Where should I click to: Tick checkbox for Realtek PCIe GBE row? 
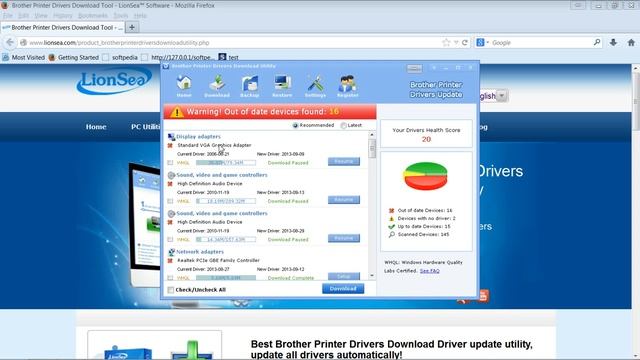[170, 278]
